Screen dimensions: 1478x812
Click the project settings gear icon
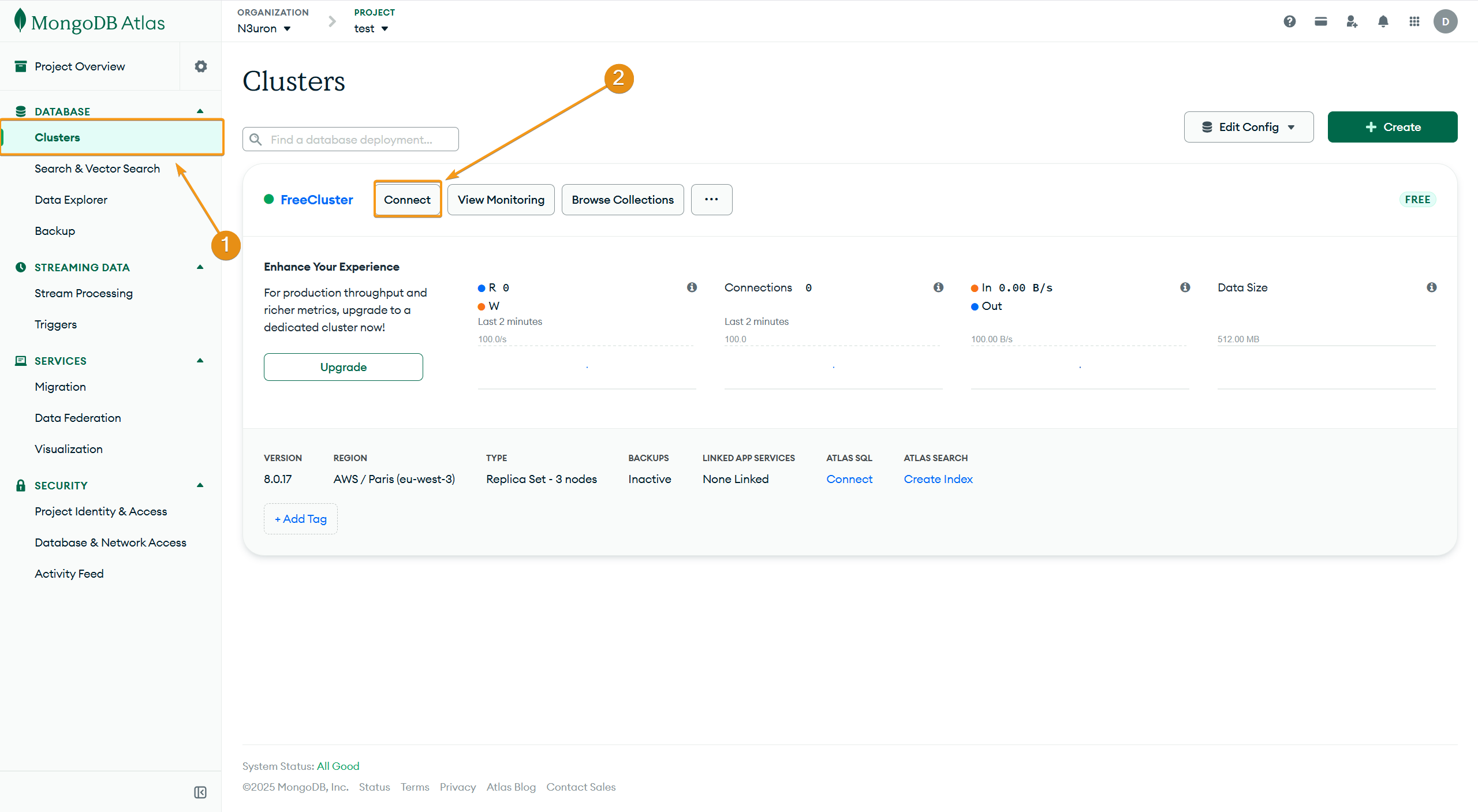point(200,66)
